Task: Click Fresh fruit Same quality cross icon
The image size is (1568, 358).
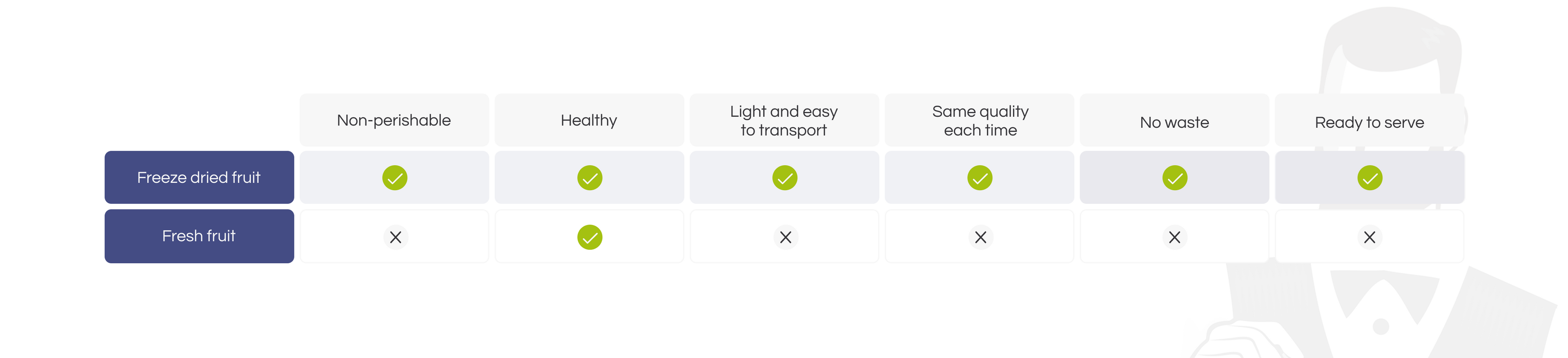Action: [x=980, y=237]
